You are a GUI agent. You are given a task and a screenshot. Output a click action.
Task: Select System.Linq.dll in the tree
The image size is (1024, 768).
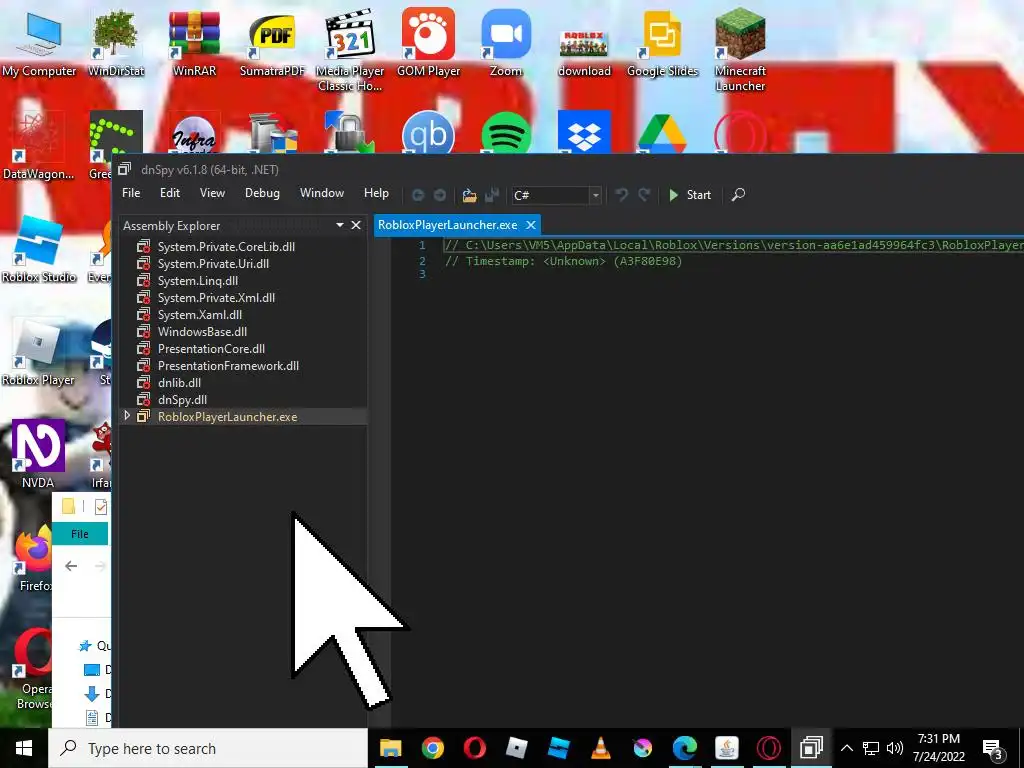(x=197, y=281)
